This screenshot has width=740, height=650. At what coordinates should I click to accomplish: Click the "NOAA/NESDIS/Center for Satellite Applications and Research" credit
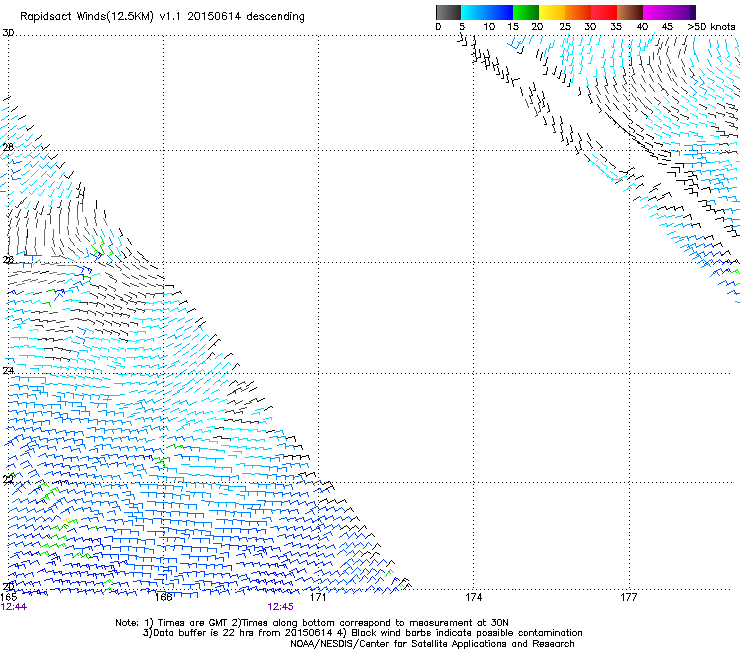(x=432, y=644)
